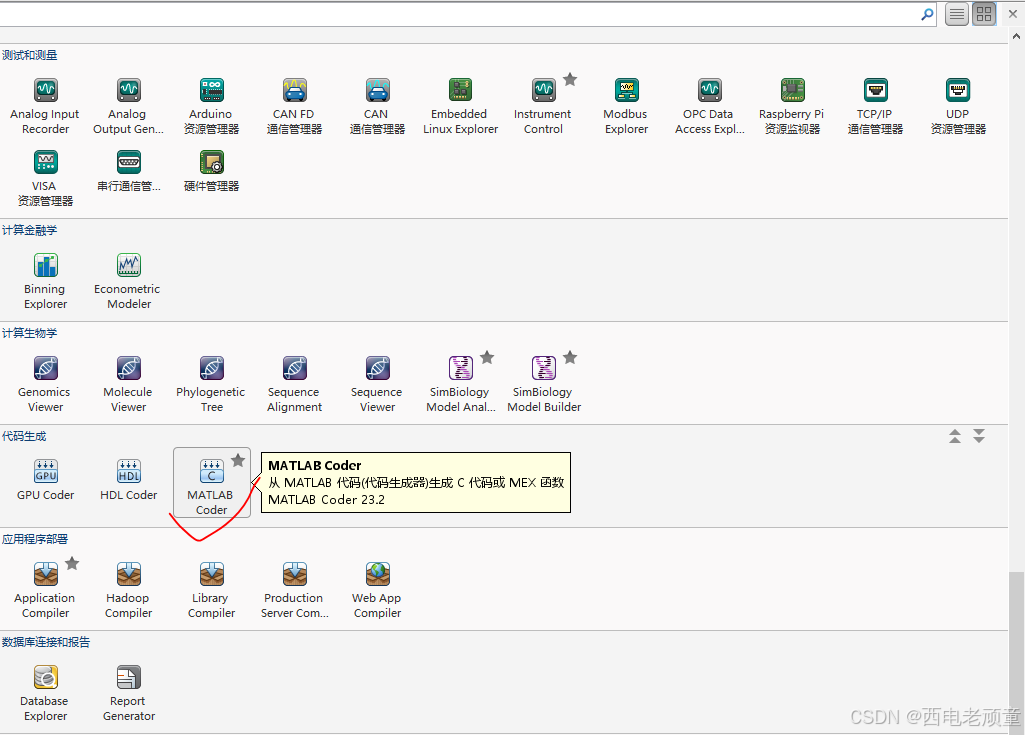Viewport: 1025px width, 735px height.
Task: Select the 计算生物学 category header
Action: [x=29, y=333]
